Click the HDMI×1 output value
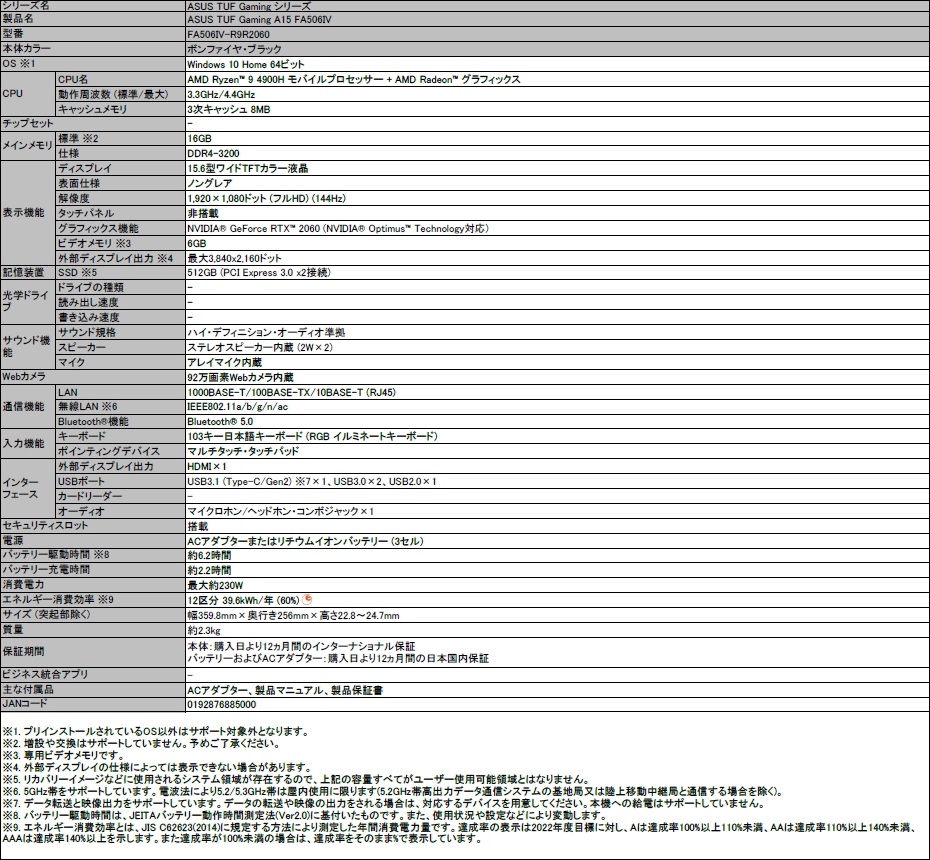The image size is (930, 860). (206, 467)
